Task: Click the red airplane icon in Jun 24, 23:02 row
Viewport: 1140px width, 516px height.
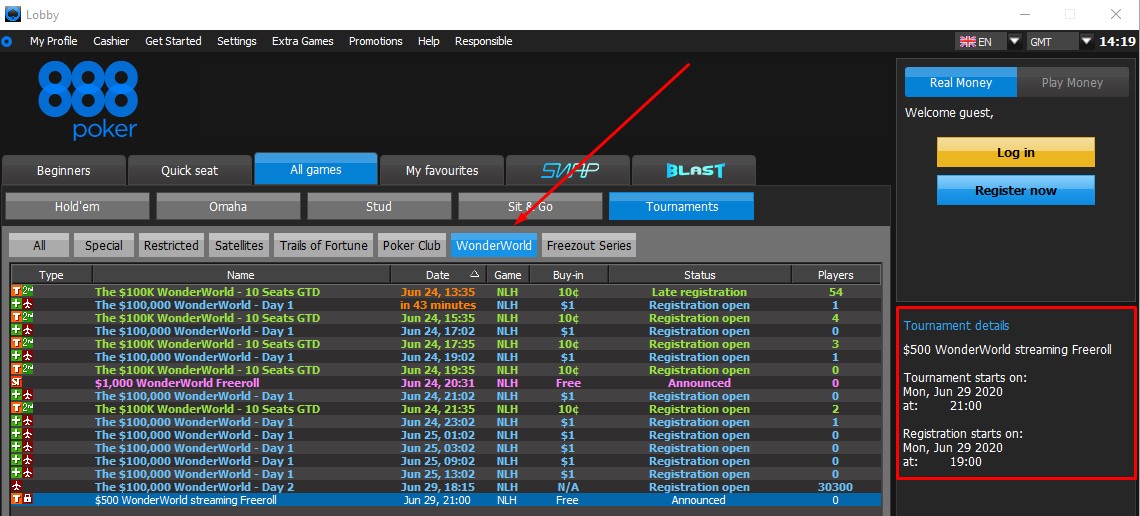Action: point(28,422)
